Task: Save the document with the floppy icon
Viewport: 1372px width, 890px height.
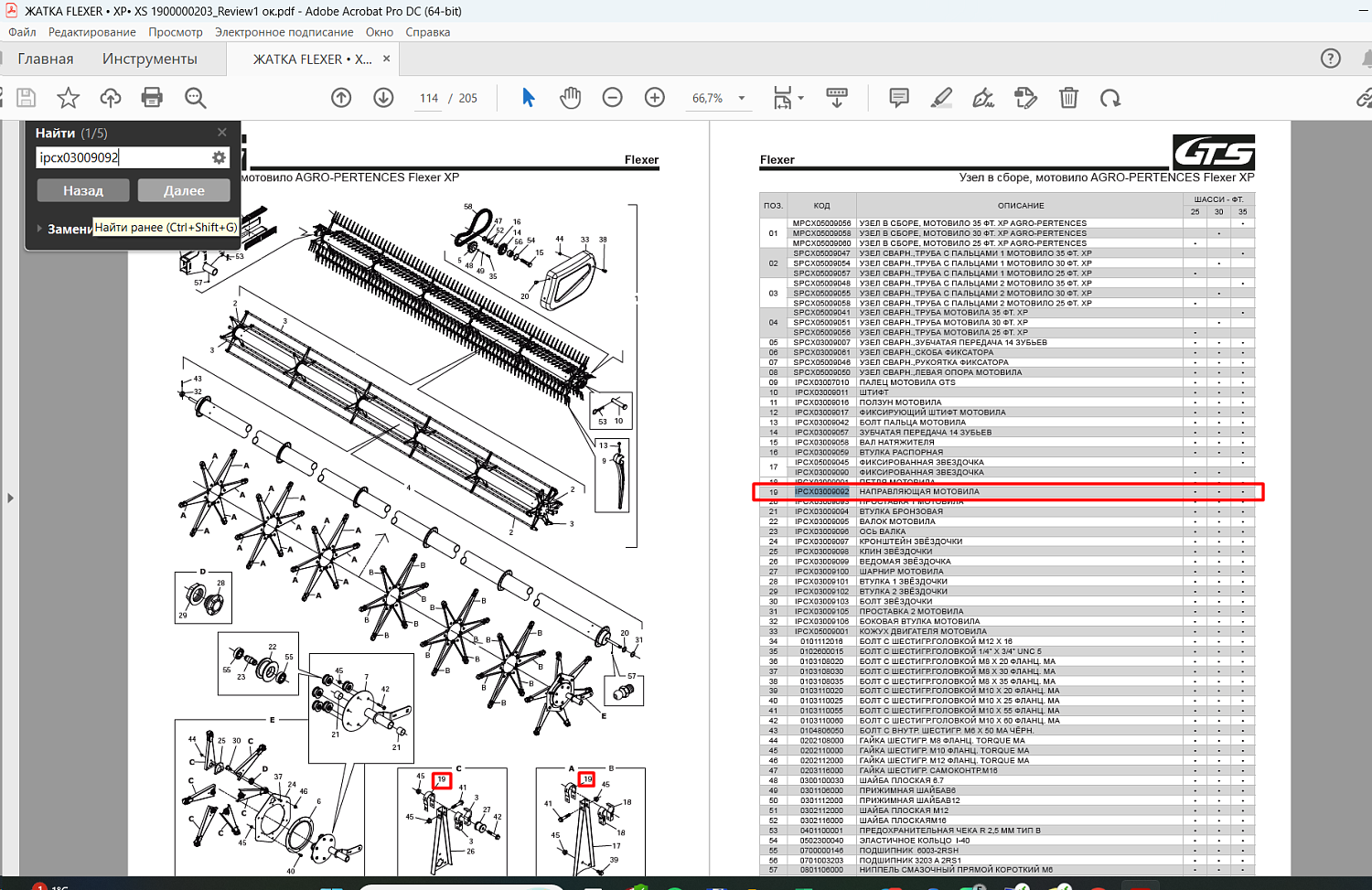Action: [26, 98]
